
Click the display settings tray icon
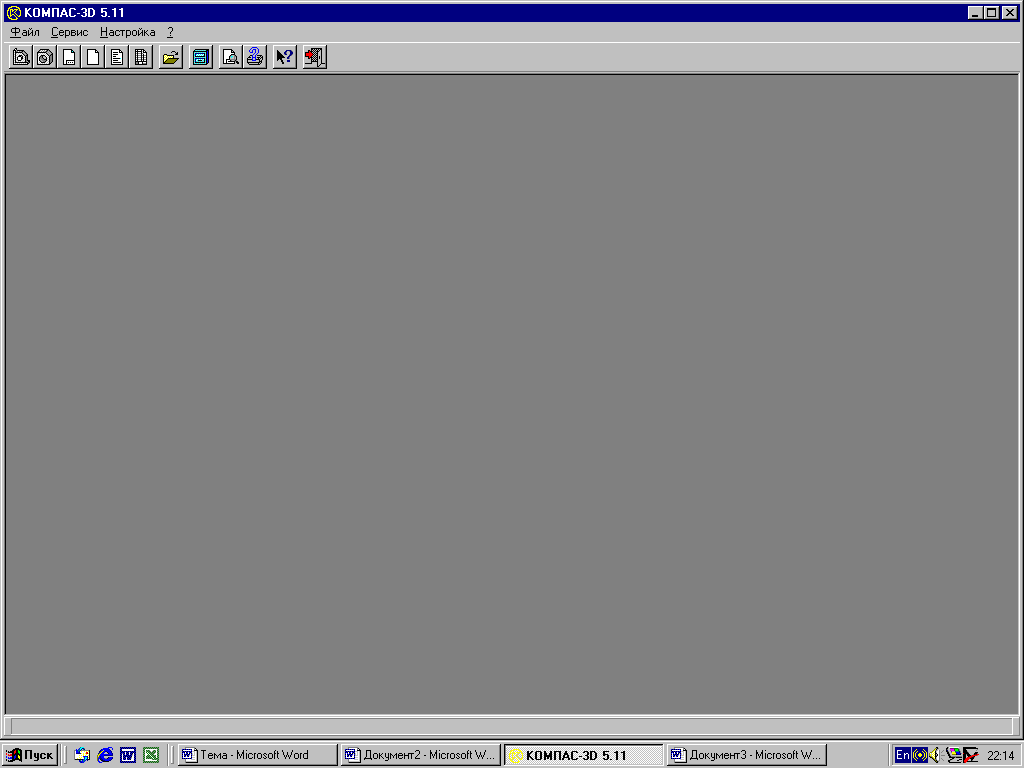click(953, 755)
